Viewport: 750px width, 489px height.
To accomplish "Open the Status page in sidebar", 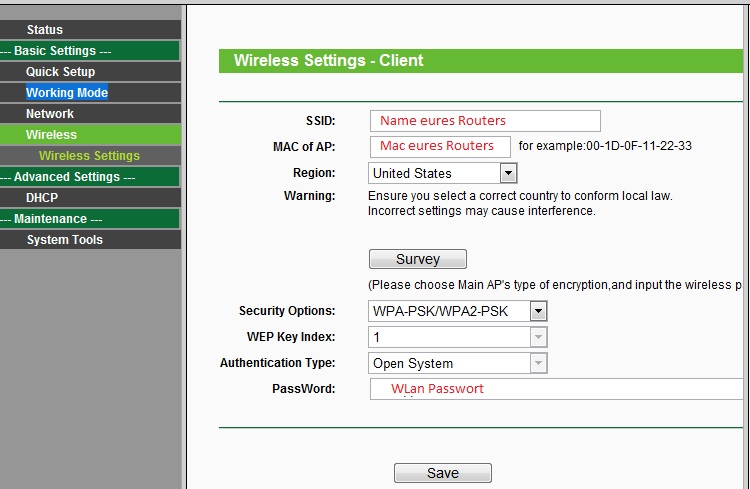I will [44, 30].
